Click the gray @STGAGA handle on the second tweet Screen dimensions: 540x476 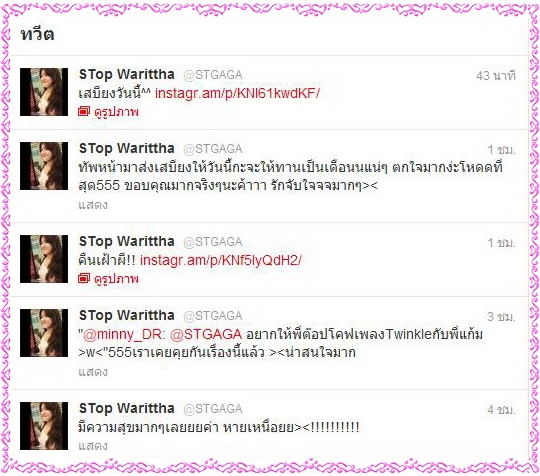(213, 149)
